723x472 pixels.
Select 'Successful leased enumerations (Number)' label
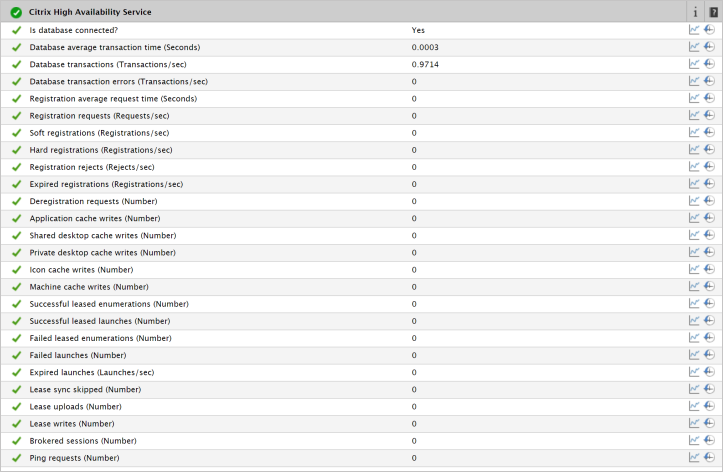pyautogui.click(x=109, y=304)
